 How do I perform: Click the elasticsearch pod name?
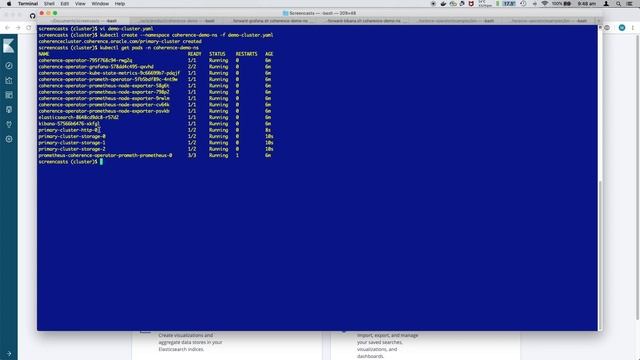pyautogui.click(x=78, y=117)
